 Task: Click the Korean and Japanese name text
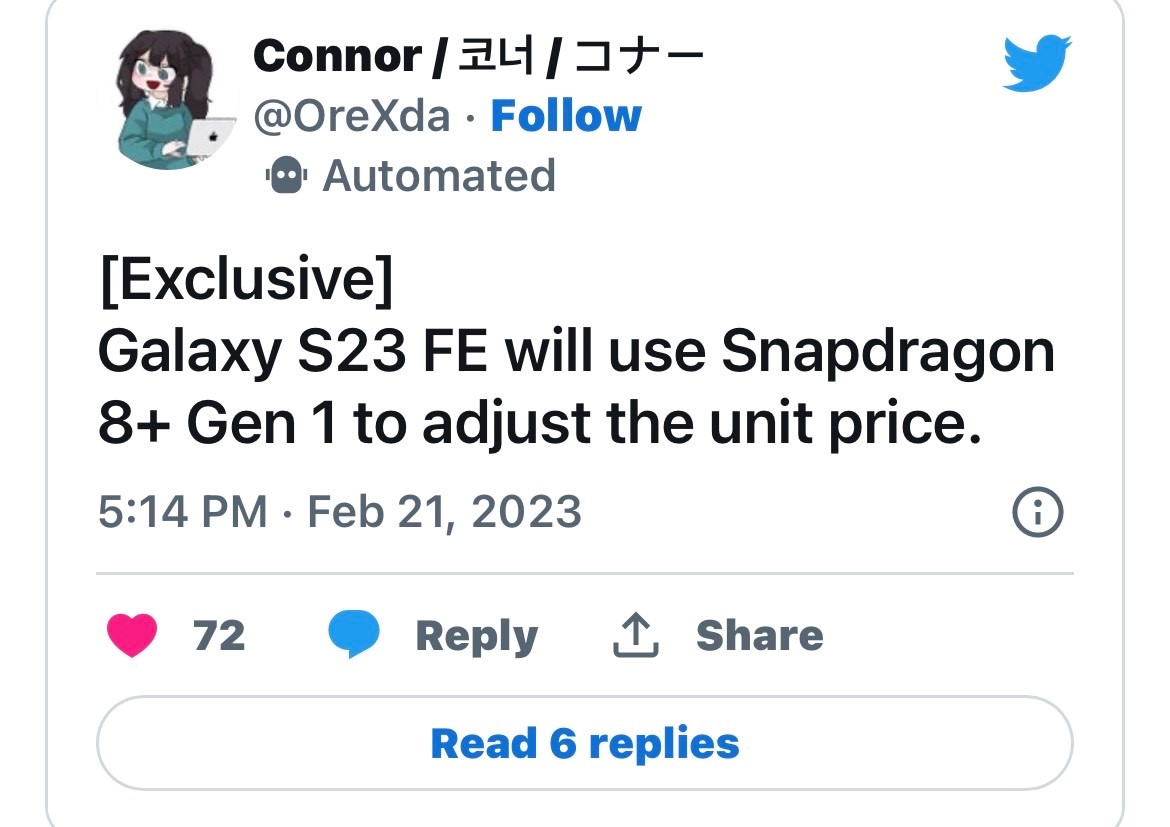[x=580, y=56]
